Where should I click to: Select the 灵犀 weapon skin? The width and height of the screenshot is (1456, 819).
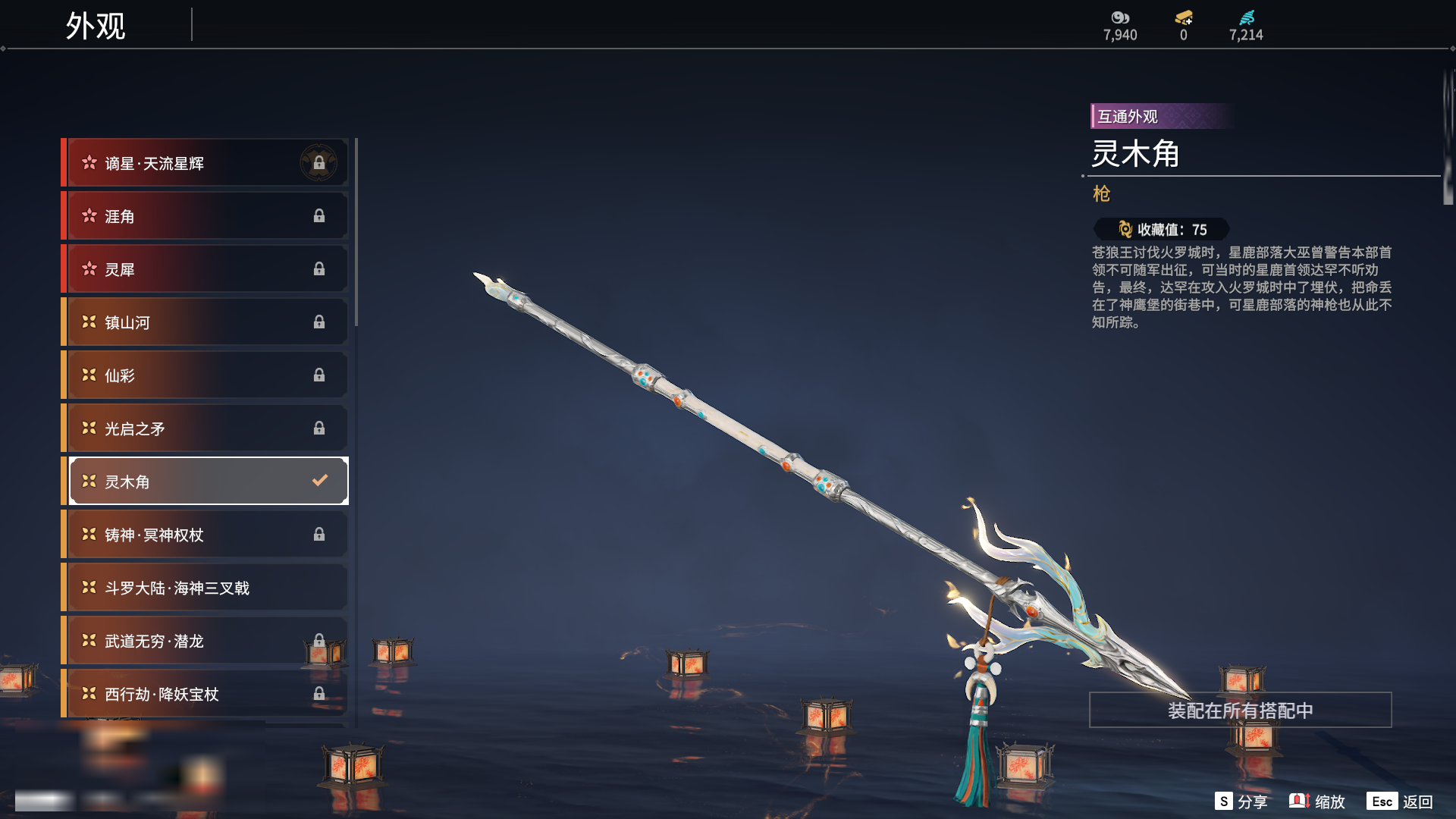click(205, 269)
